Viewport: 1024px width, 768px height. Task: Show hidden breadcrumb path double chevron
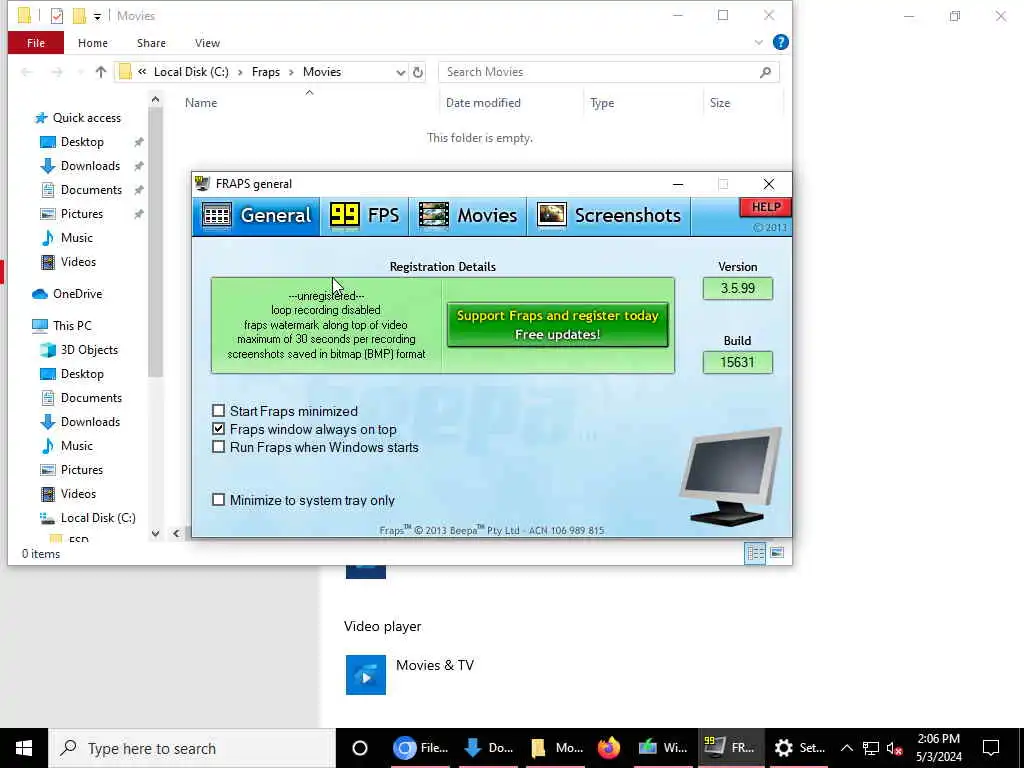pyautogui.click(x=142, y=72)
